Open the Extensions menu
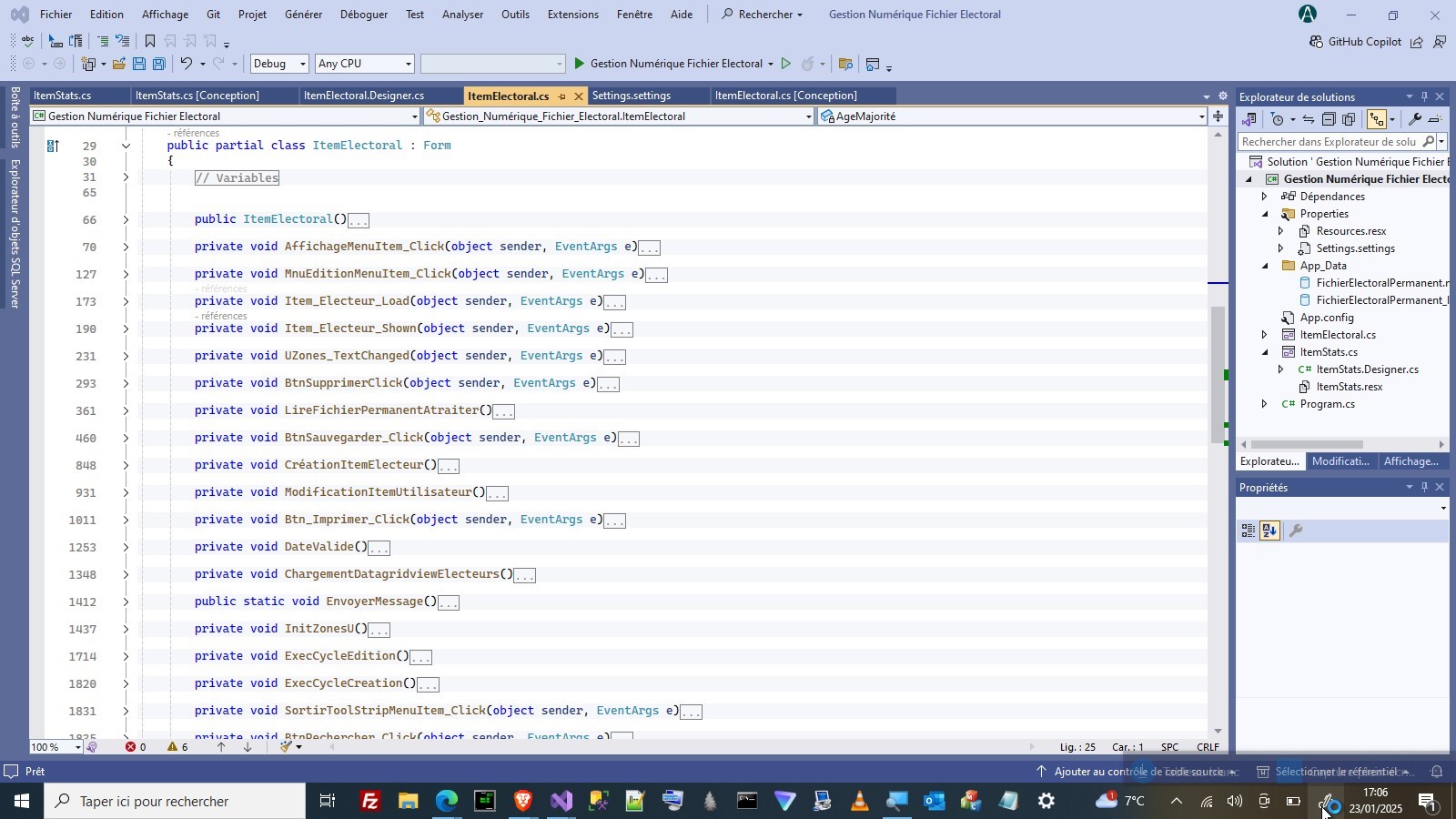This screenshot has width=1456, height=819. pos(573,15)
